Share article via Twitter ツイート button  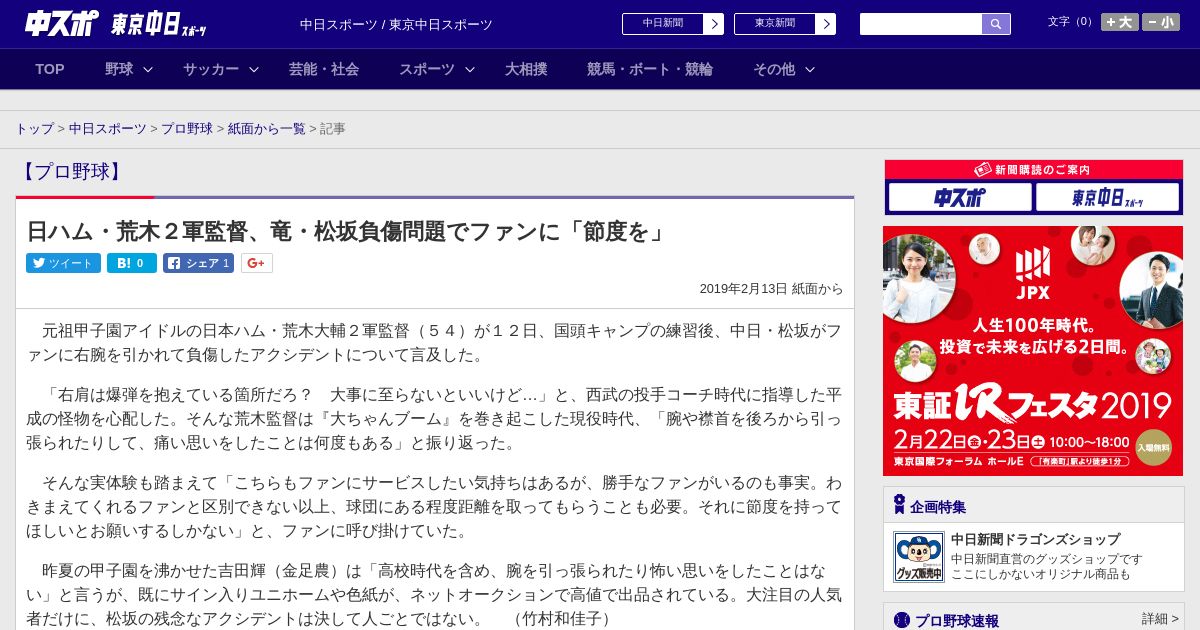(63, 263)
